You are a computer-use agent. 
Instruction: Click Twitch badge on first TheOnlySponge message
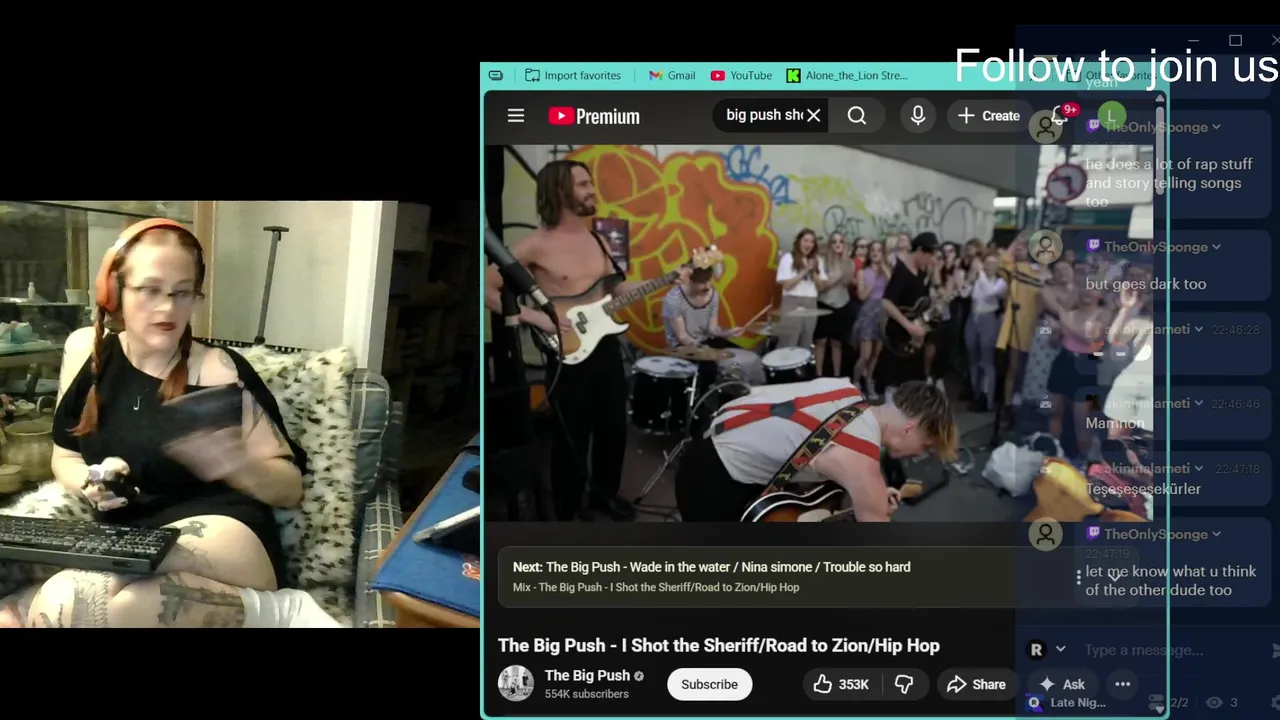[x=1094, y=127]
